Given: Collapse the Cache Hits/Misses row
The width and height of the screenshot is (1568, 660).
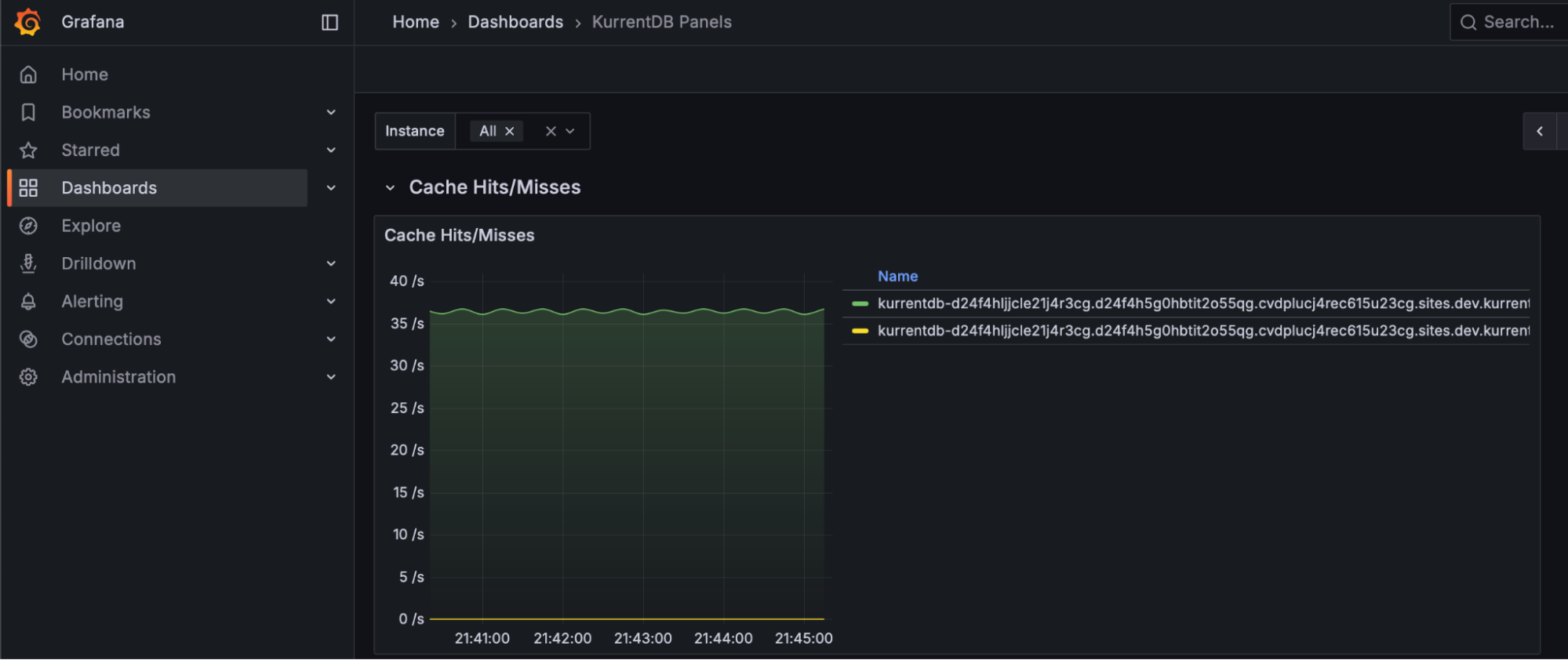Looking at the screenshot, I should [x=390, y=187].
